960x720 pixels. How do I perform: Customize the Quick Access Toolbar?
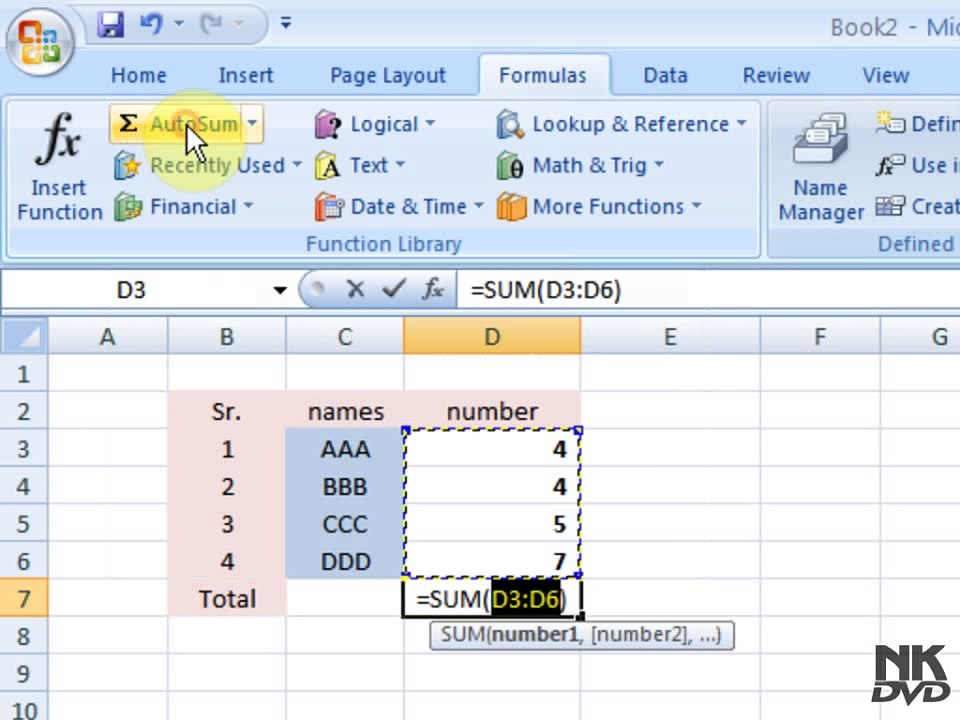click(285, 23)
